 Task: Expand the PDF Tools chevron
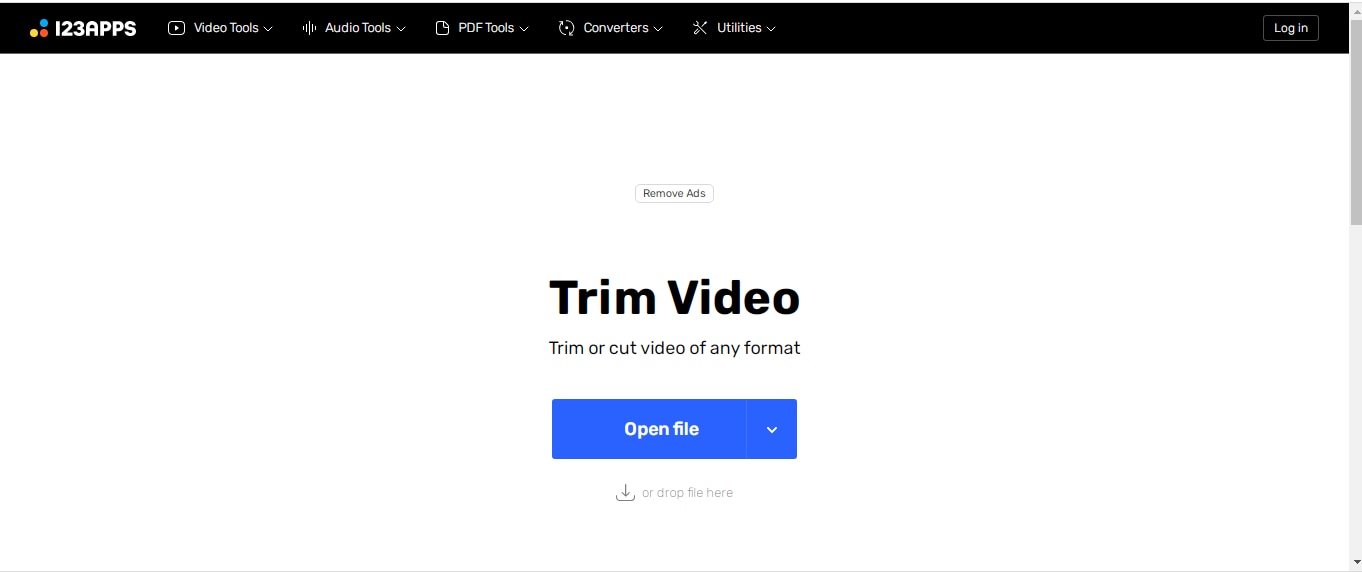[524, 29]
